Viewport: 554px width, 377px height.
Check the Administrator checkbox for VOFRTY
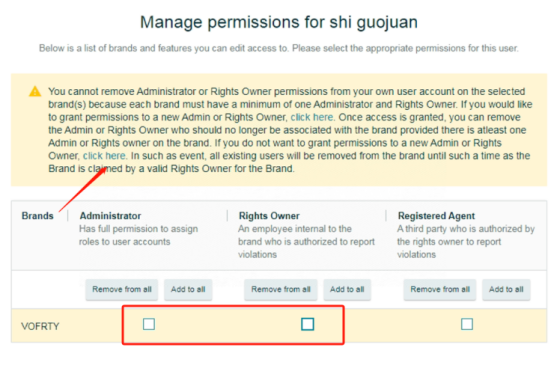pos(149,324)
